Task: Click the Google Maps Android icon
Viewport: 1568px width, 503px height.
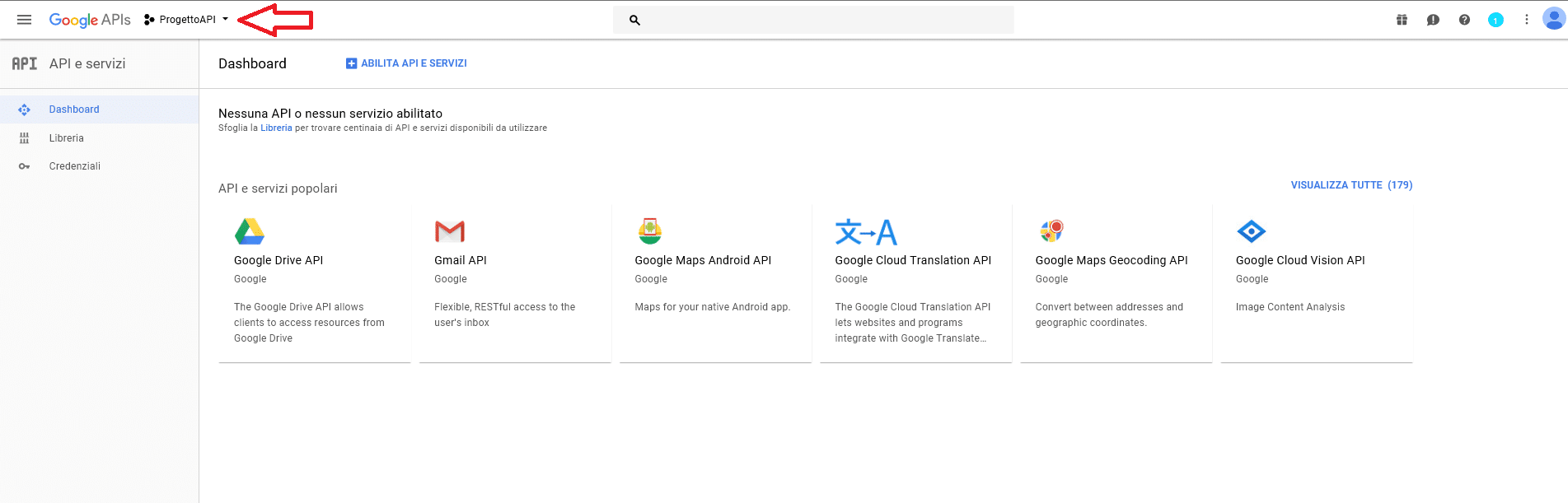Action: pos(650,231)
